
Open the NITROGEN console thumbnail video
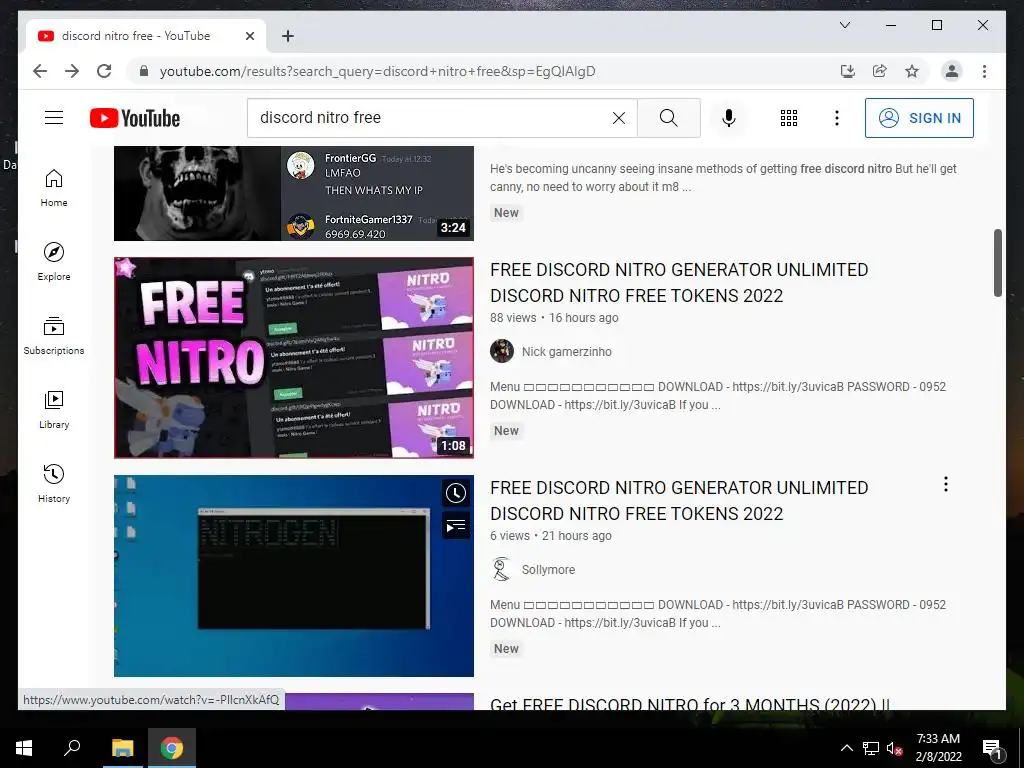pyautogui.click(x=294, y=575)
